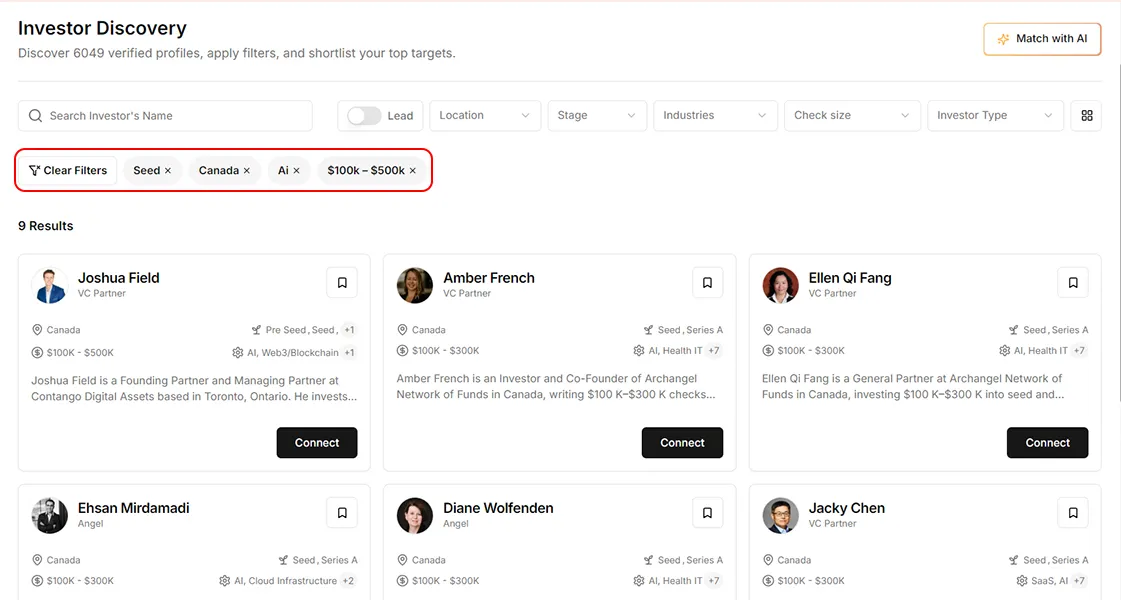The image size is (1121, 600).
Task: Bookmark Amber French's profile
Action: pyautogui.click(x=707, y=282)
